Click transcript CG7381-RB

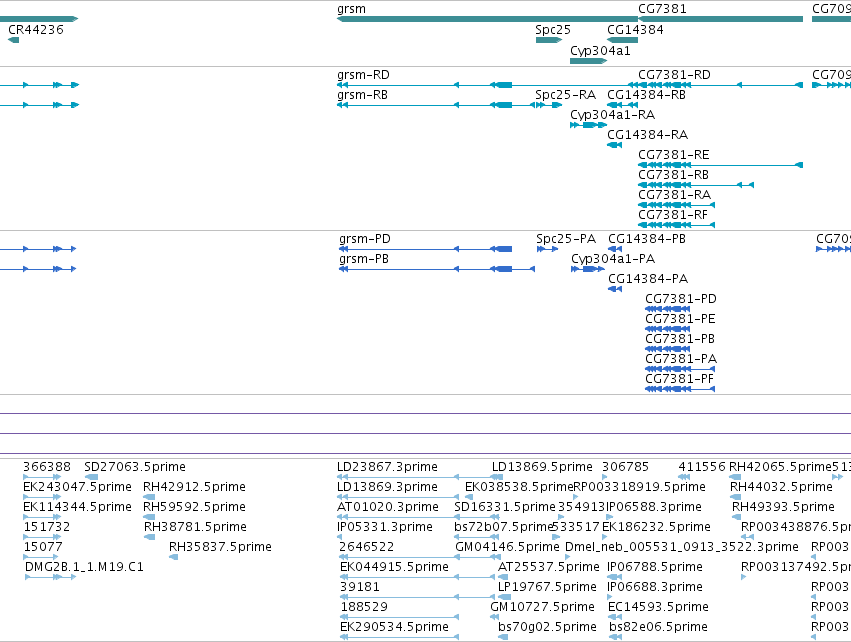click(696, 185)
